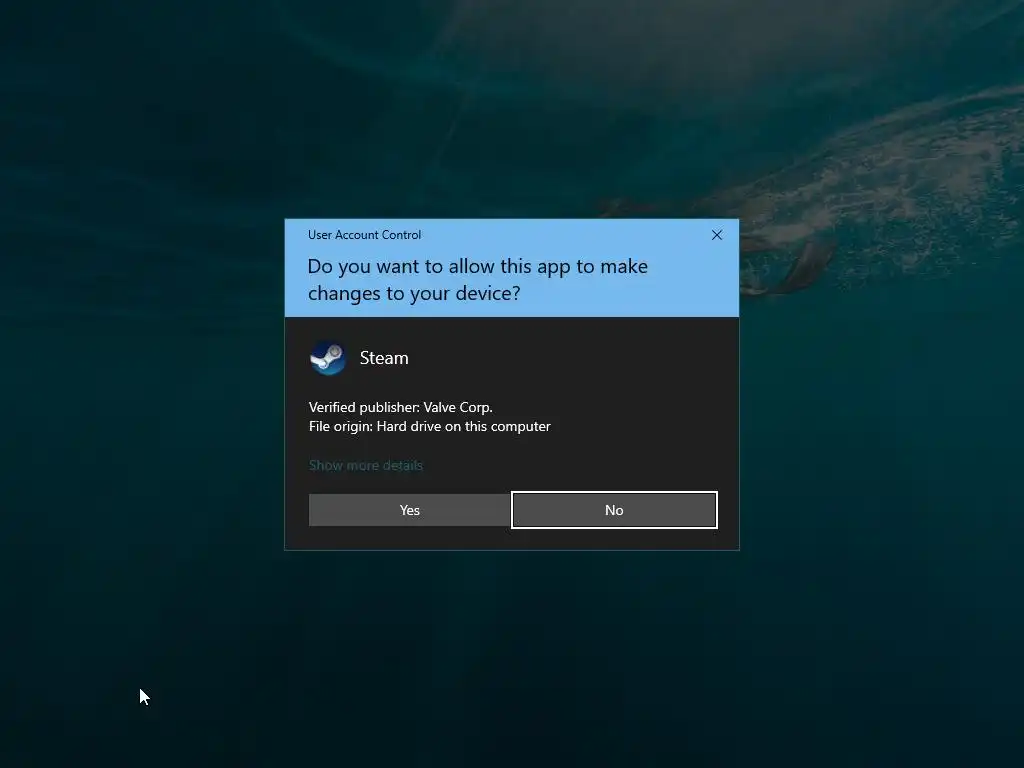Expand the Show more details link
Screen dimensions: 1024x768
(366, 465)
